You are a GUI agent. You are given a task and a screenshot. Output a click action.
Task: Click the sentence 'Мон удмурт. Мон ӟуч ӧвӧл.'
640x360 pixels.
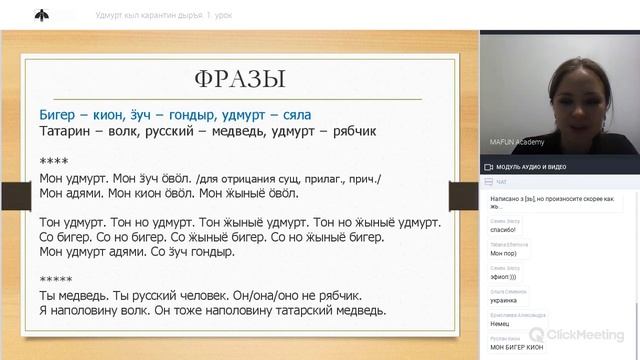point(115,179)
